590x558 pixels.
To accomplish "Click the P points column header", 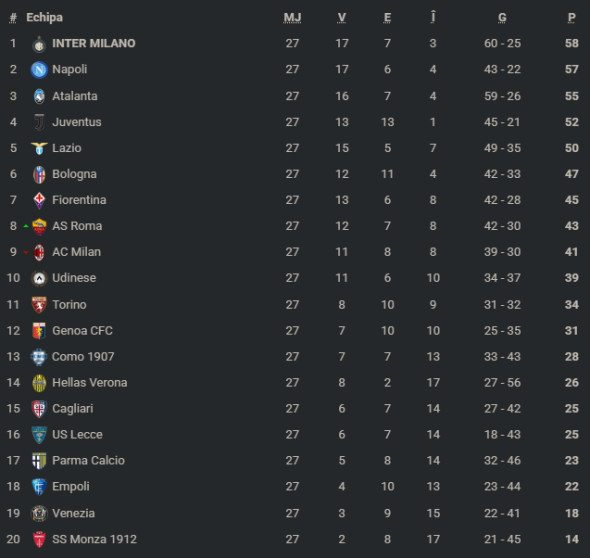I will click(572, 18).
